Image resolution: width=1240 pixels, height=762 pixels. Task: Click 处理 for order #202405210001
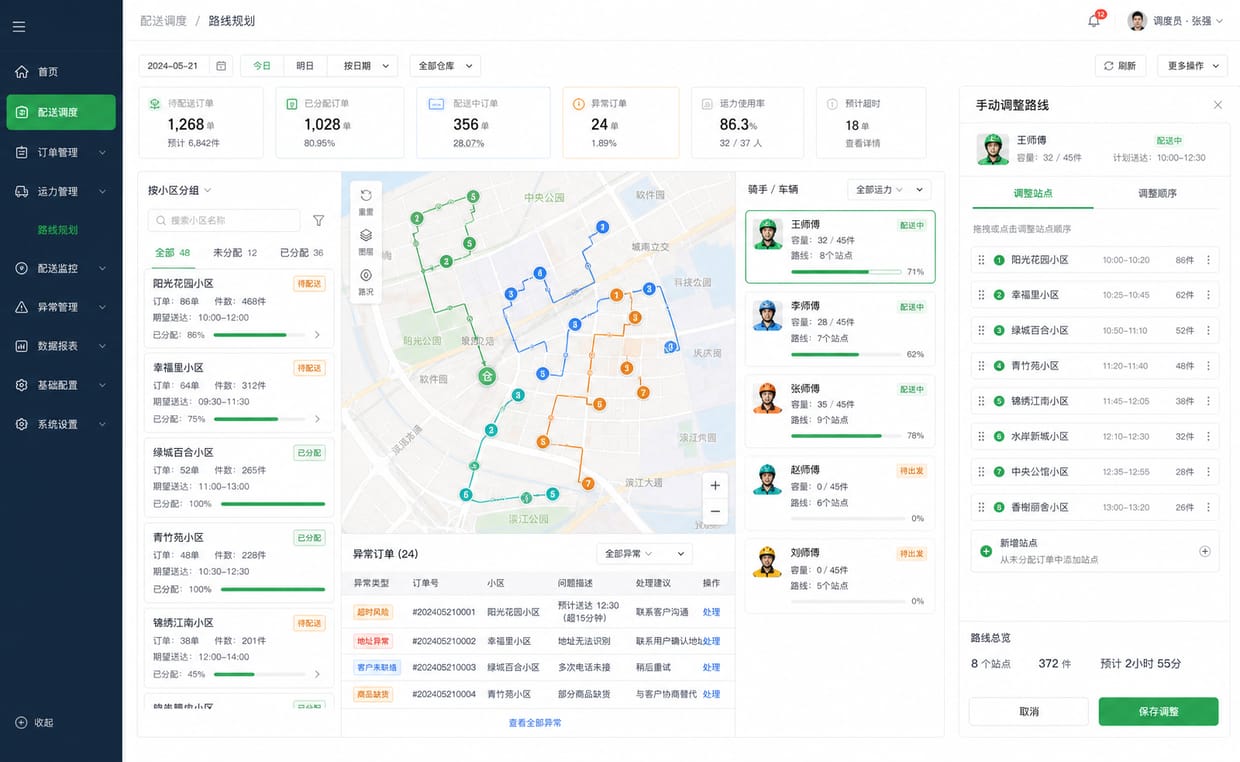point(711,612)
